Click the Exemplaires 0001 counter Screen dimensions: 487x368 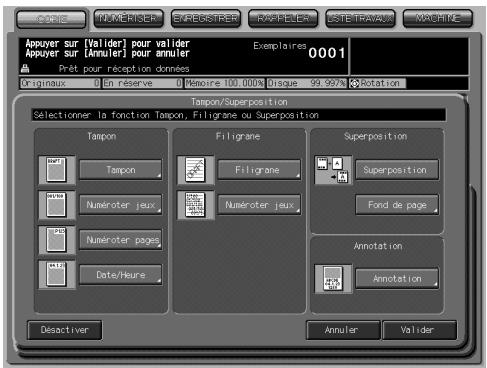coord(299,52)
